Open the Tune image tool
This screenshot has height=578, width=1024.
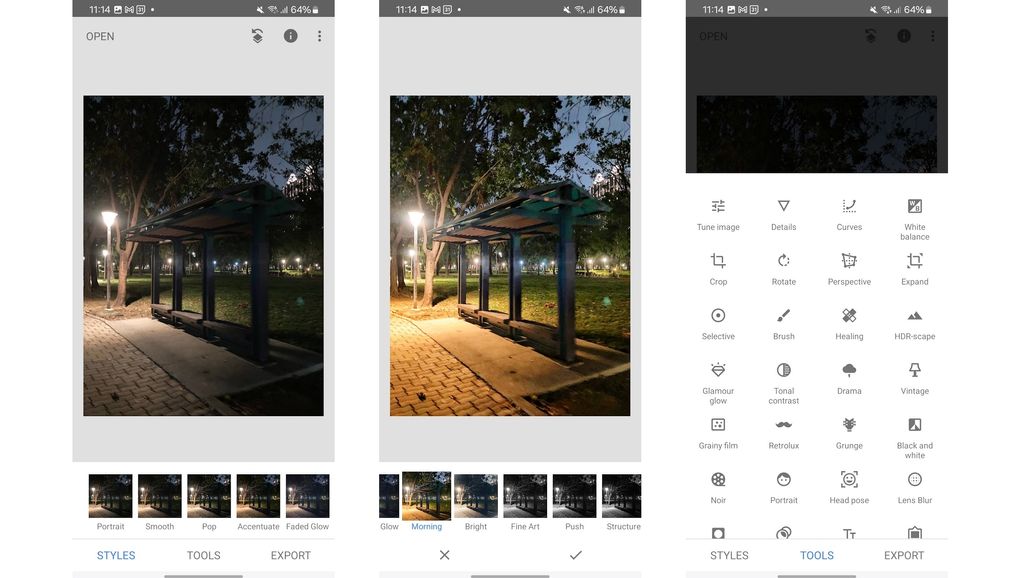[718, 213]
